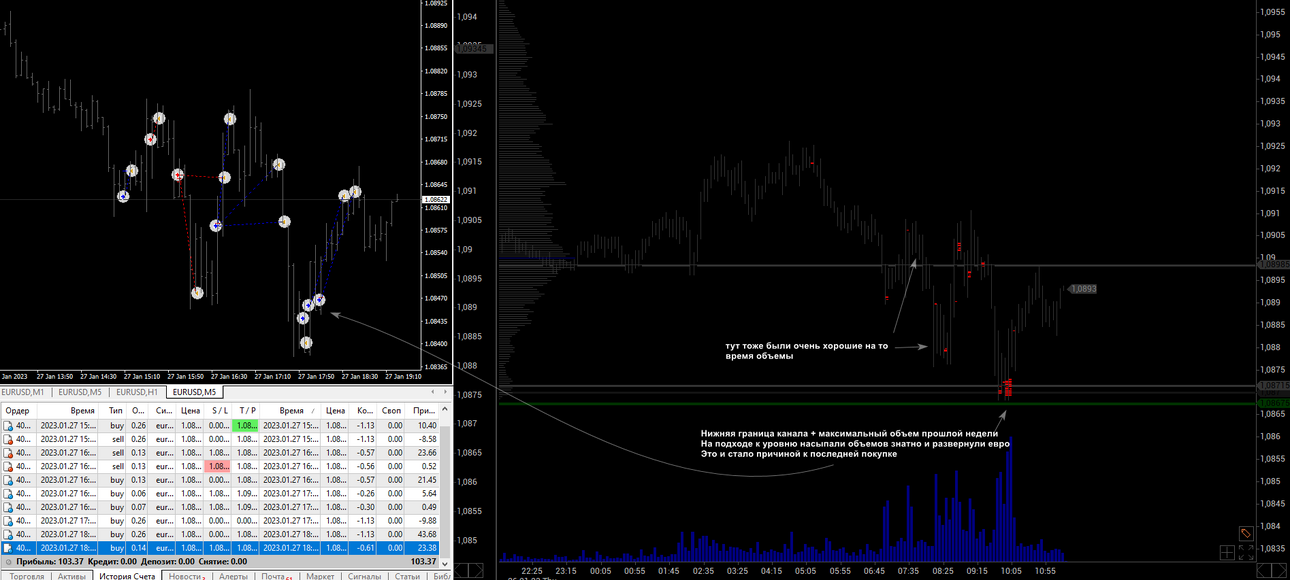Click the Прибыль: 103.37 summary text
This screenshot has width=1290, height=580.
click(50, 562)
